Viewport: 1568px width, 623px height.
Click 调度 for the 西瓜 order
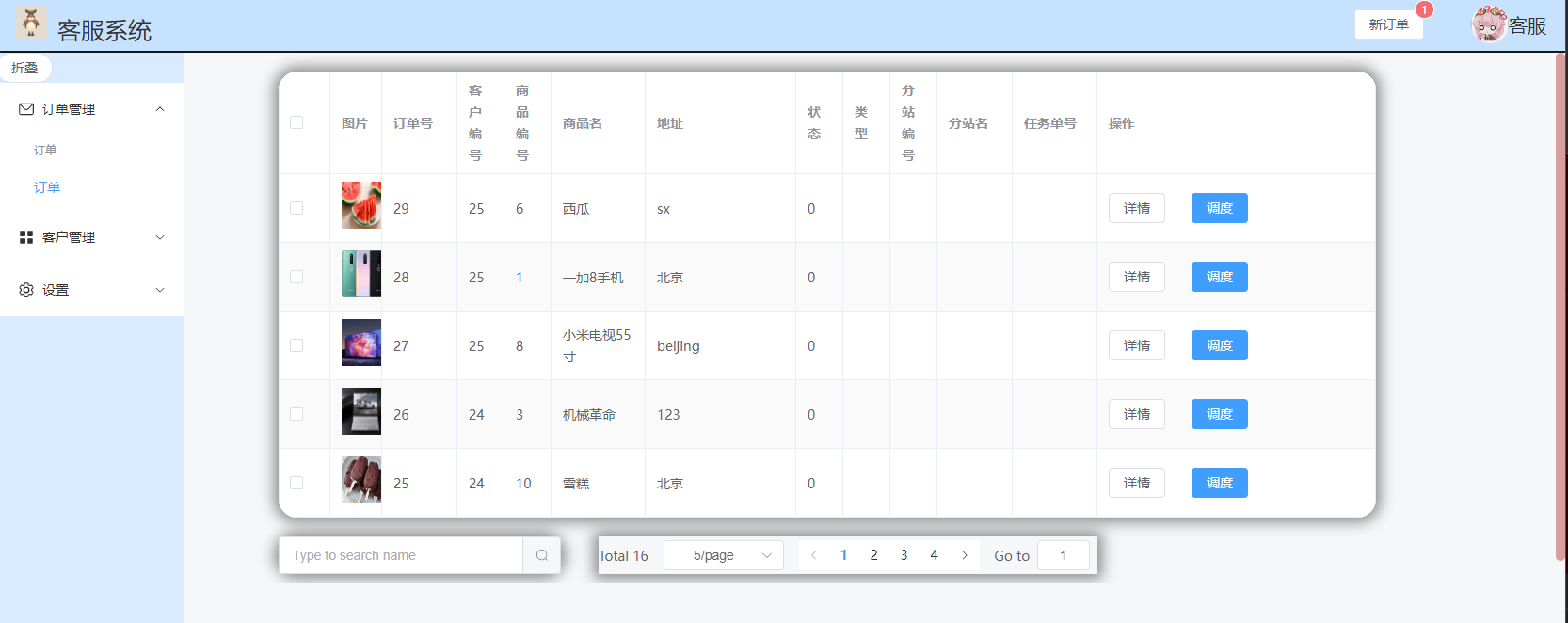1220,208
